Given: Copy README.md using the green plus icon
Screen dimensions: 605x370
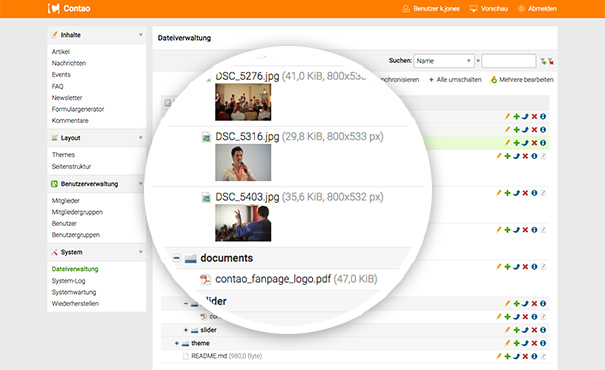Looking at the screenshot, I should click(507, 356).
